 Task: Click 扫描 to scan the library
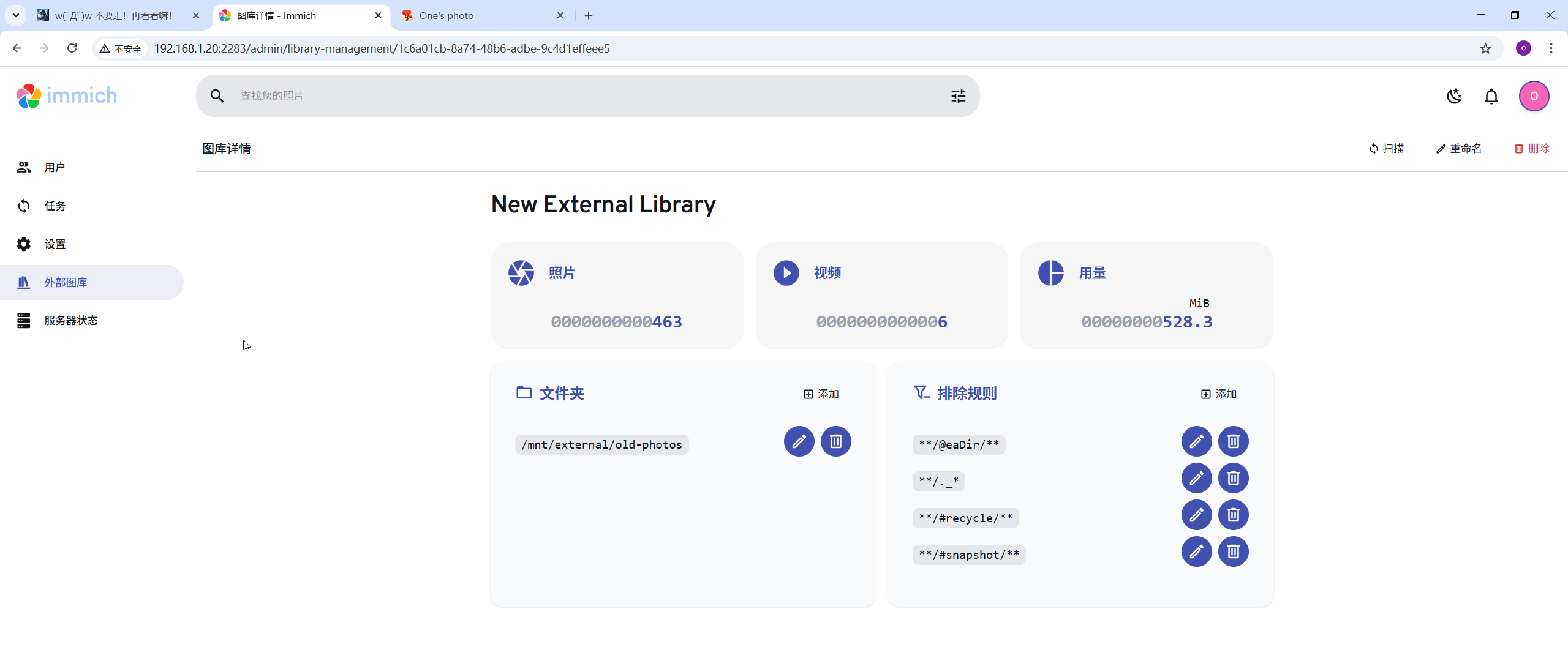1387,149
